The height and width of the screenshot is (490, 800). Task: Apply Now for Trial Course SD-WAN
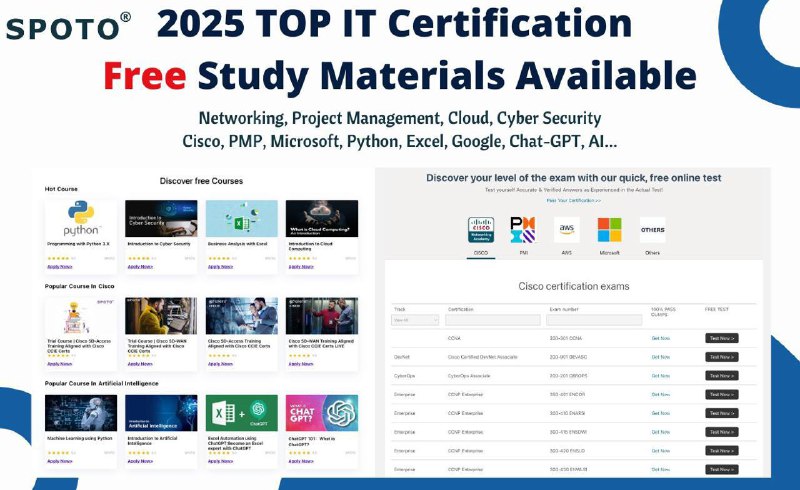[140, 364]
